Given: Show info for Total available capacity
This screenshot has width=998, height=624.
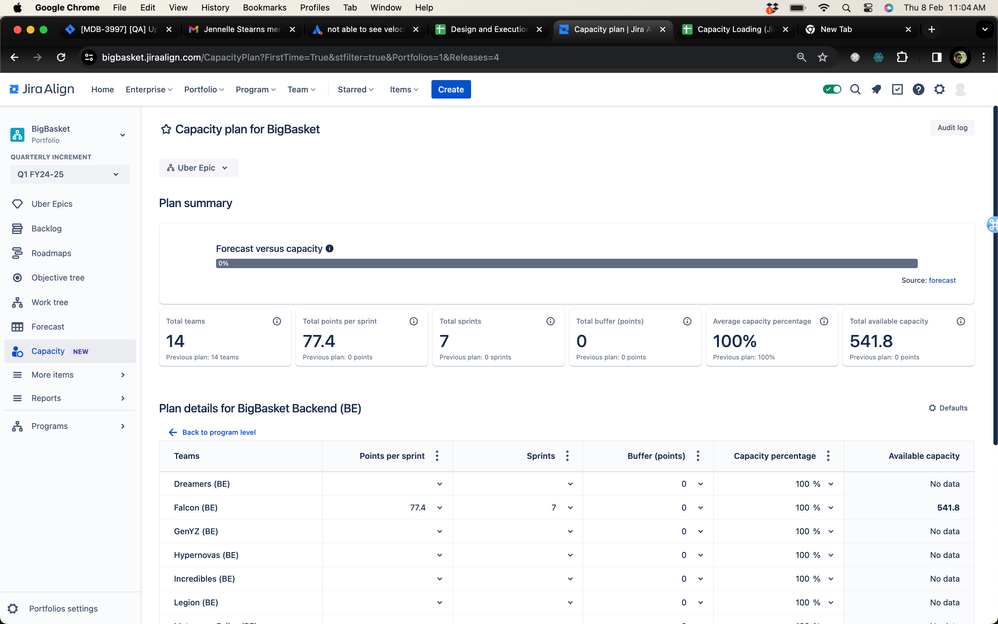Looking at the screenshot, I should [x=961, y=322].
